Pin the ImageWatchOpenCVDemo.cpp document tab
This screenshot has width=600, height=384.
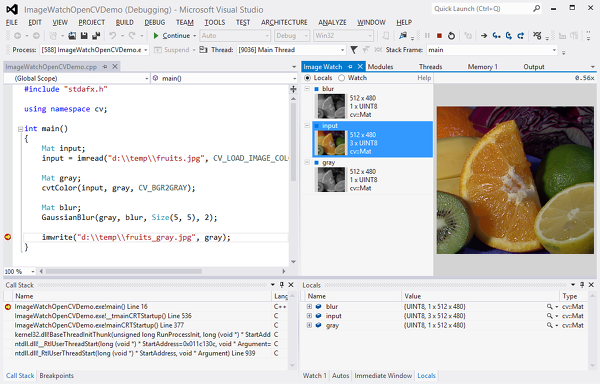(x=104, y=67)
